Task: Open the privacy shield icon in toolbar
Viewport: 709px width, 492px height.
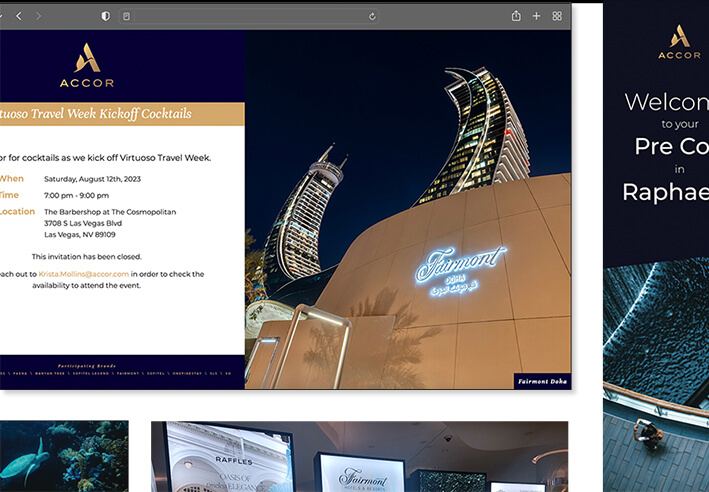Action: (x=105, y=16)
